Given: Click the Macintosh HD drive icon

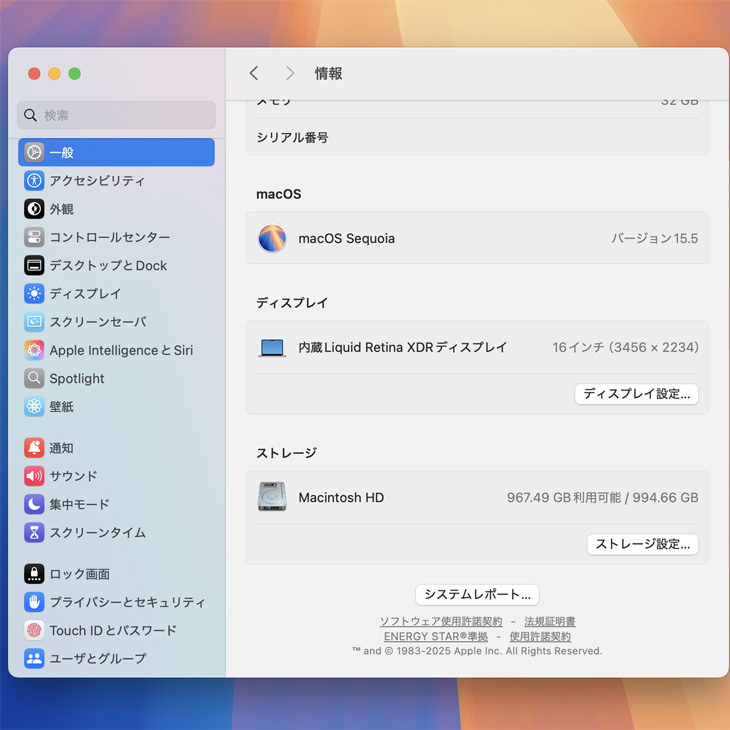Looking at the screenshot, I should [x=272, y=497].
